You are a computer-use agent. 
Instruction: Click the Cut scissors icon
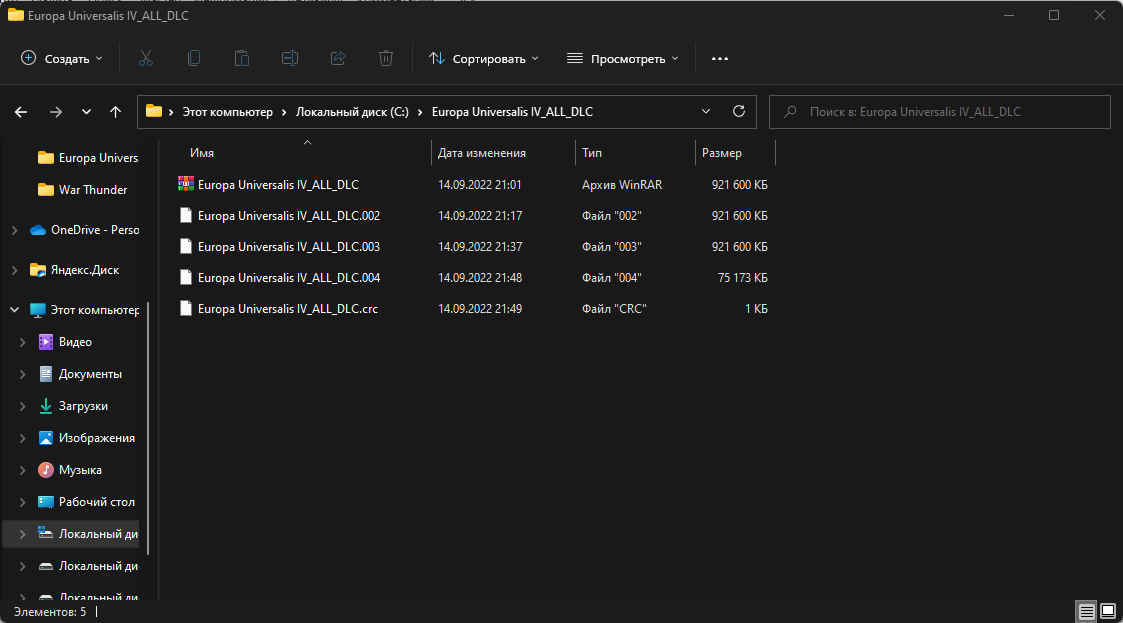(146, 59)
